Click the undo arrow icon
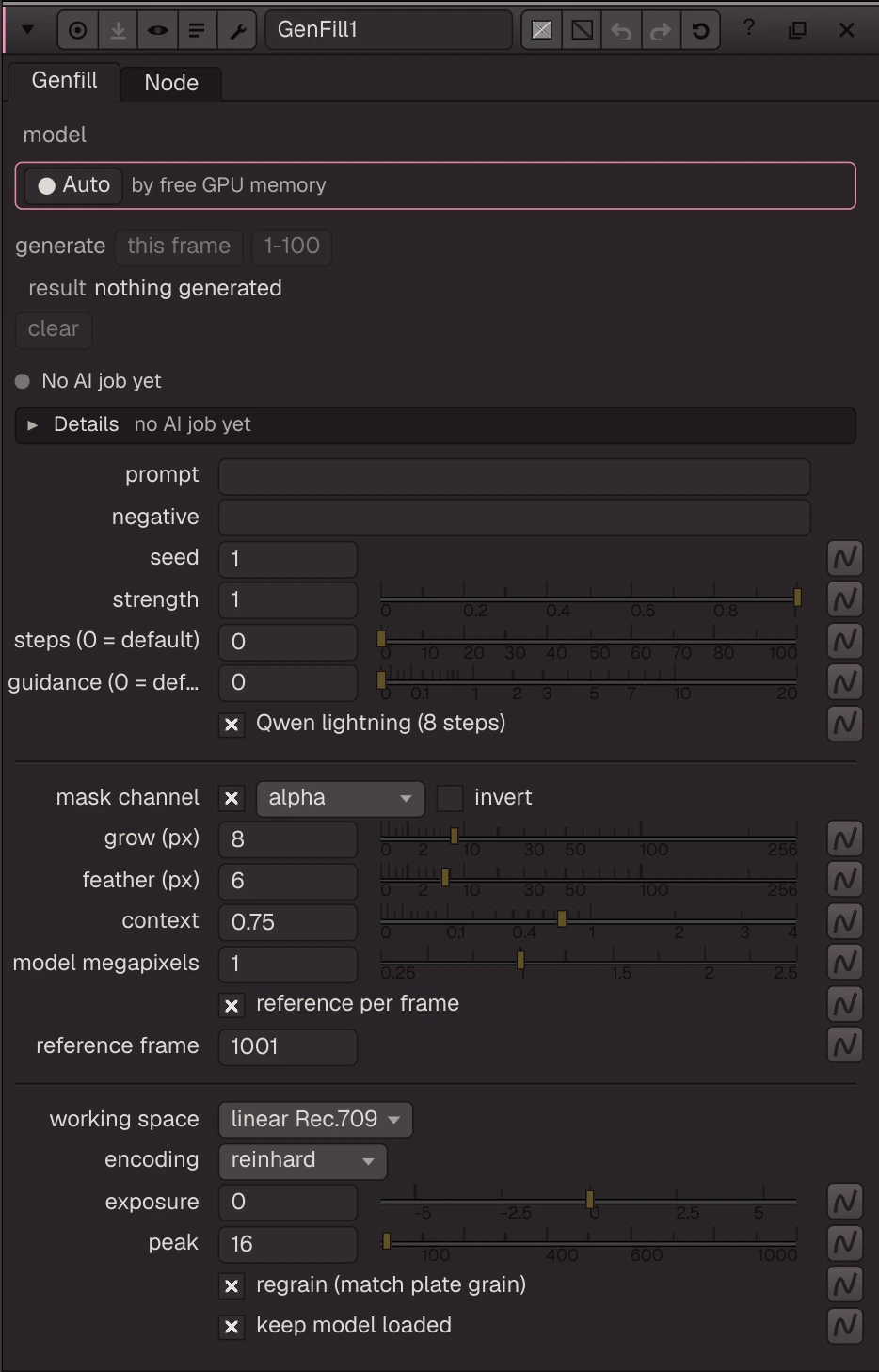 click(x=621, y=30)
